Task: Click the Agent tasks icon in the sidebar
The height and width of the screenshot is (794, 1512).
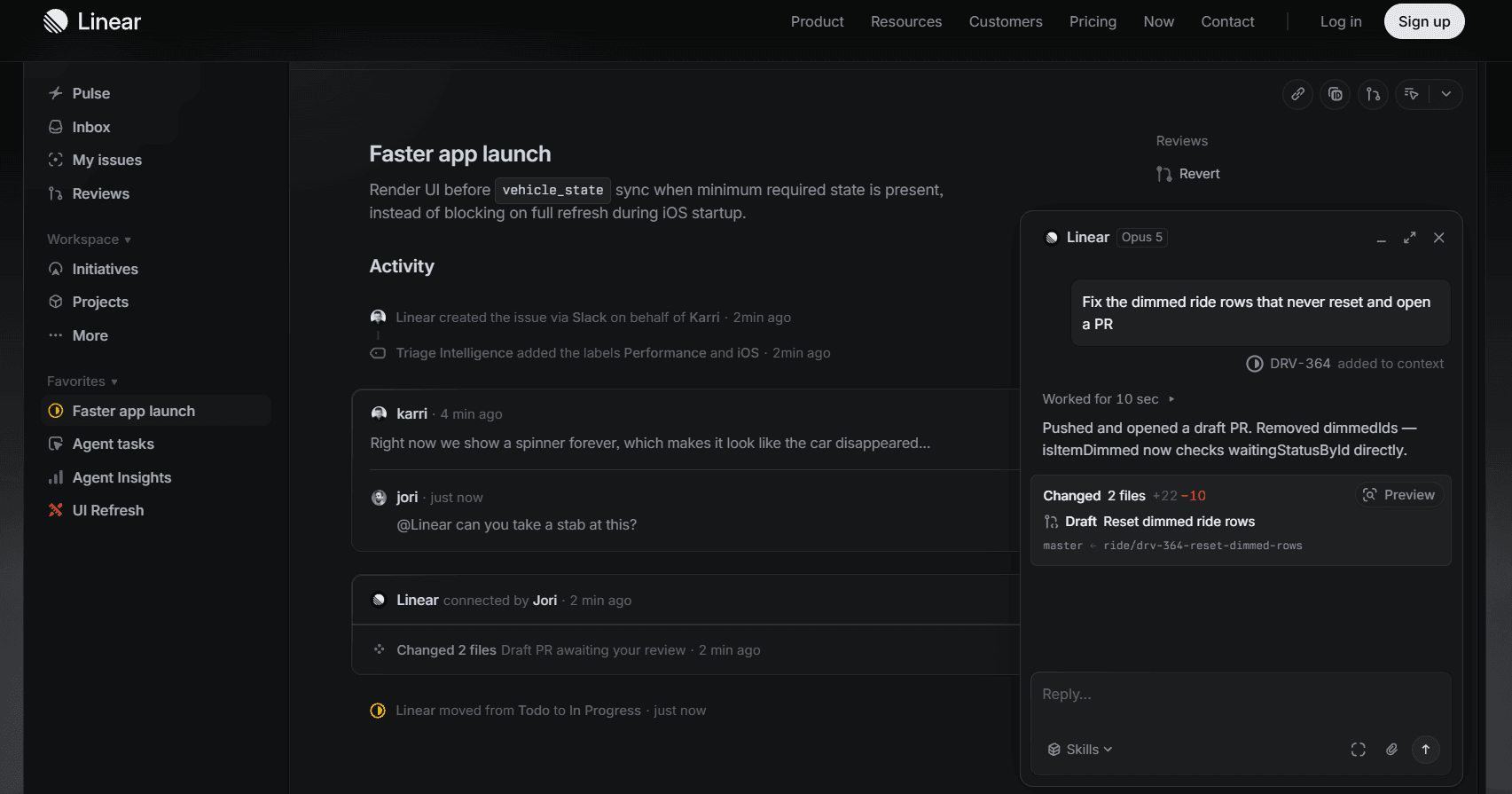Action: click(56, 444)
